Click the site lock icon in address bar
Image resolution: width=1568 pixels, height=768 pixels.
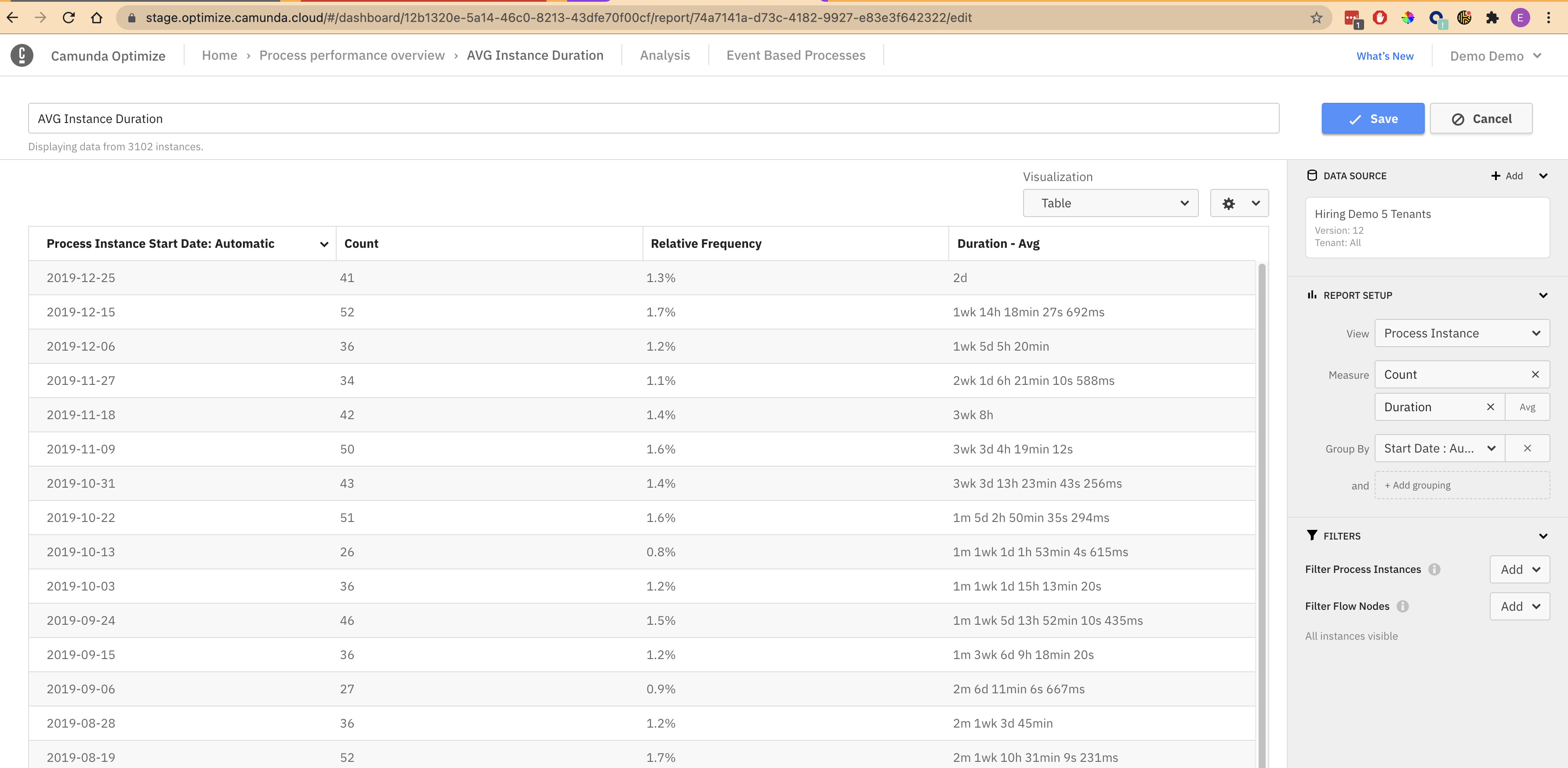tap(131, 18)
